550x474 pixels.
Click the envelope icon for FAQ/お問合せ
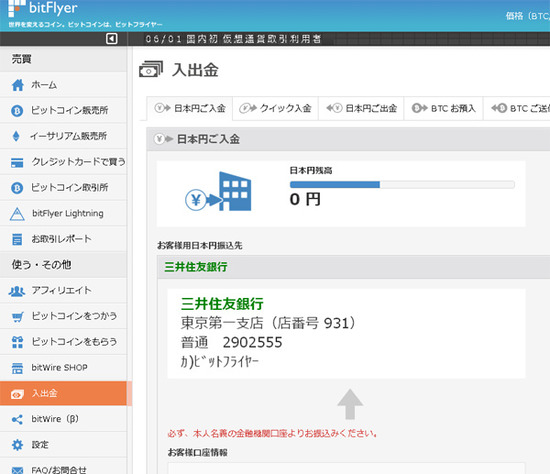[17, 470]
